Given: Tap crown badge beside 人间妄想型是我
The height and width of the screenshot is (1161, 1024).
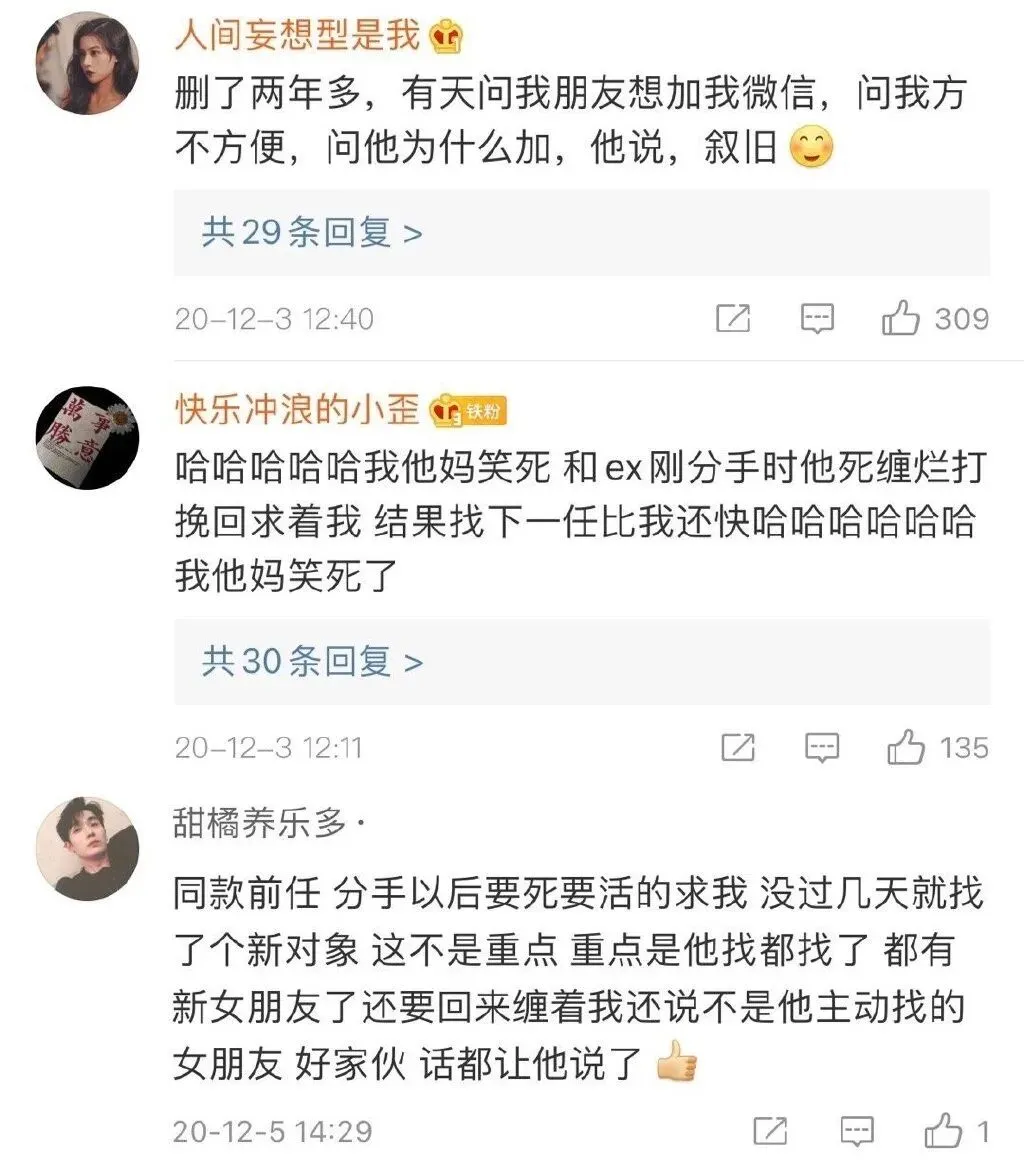Looking at the screenshot, I should click(446, 36).
